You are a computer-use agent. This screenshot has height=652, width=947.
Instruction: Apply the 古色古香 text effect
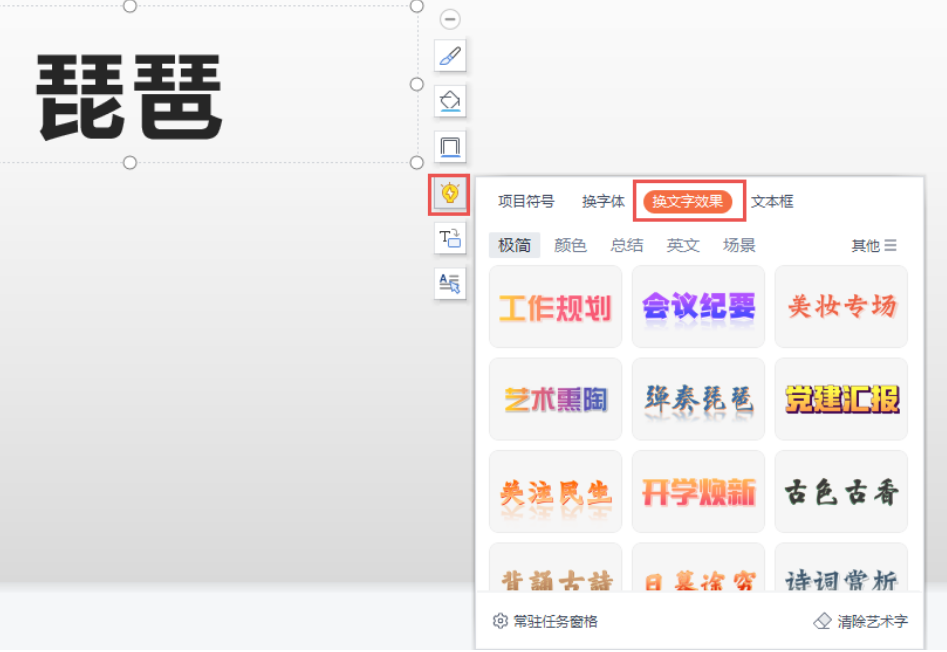[x=841, y=491]
